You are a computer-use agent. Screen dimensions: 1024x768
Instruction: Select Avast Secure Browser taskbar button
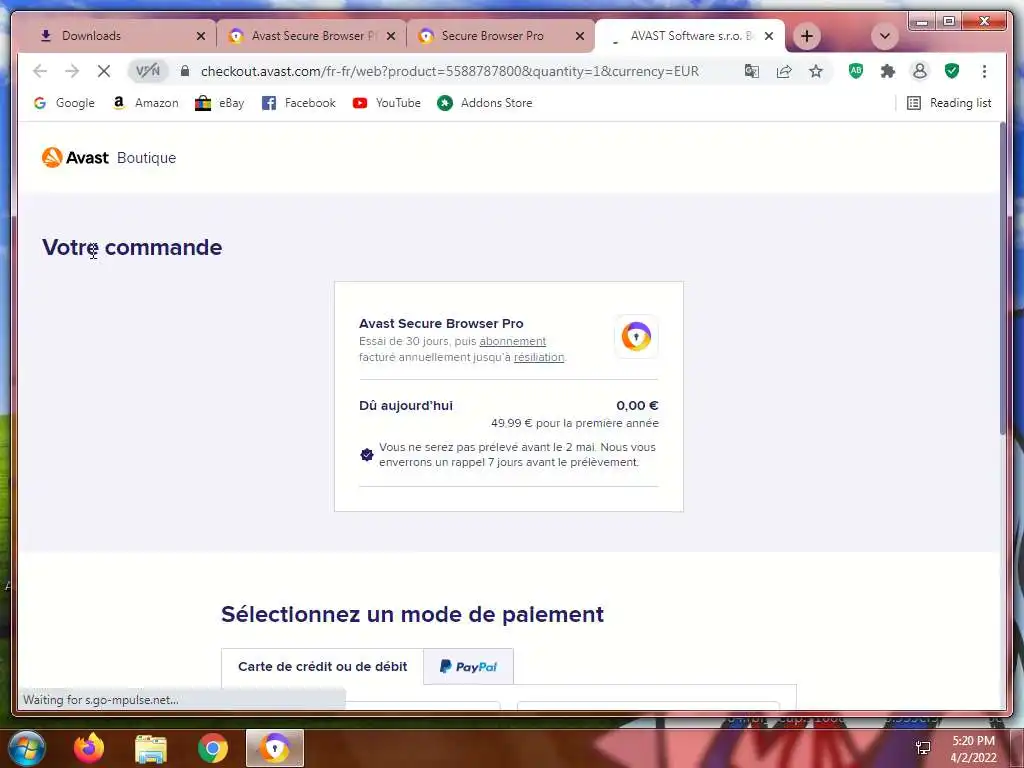pos(275,748)
